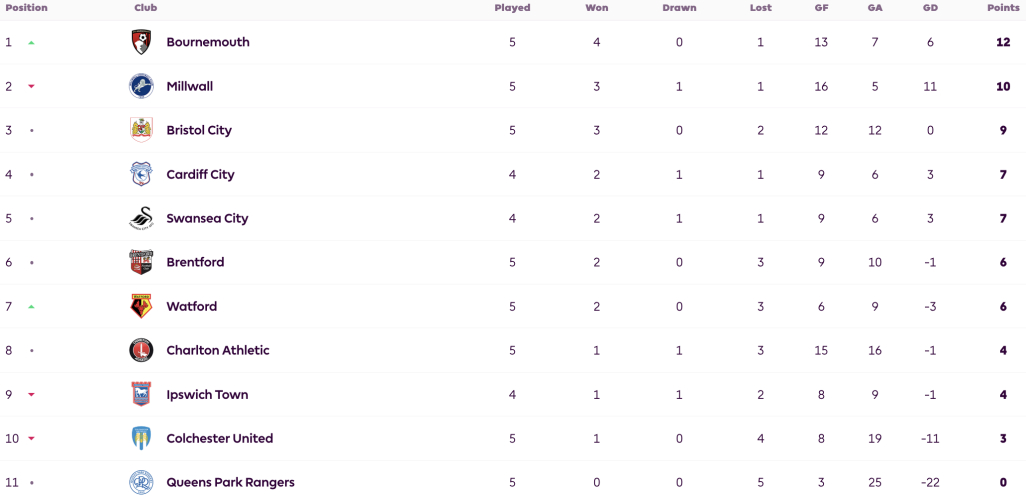Screen dimensions: 1026x500
Task: Click Watford's green up-arrow movement indicator
Action: 31,307
